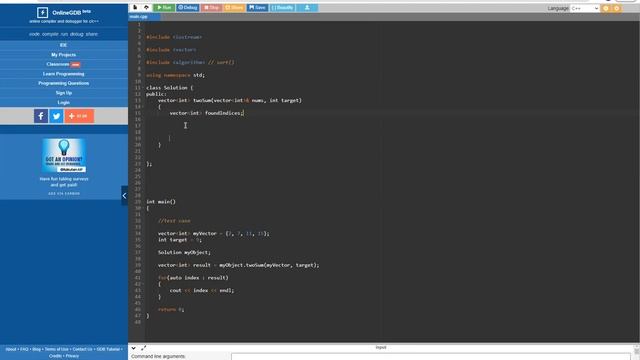Click the Command line arguments input field
The width and height of the screenshot is (640, 360).
pyautogui.click(x=431, y=357)
